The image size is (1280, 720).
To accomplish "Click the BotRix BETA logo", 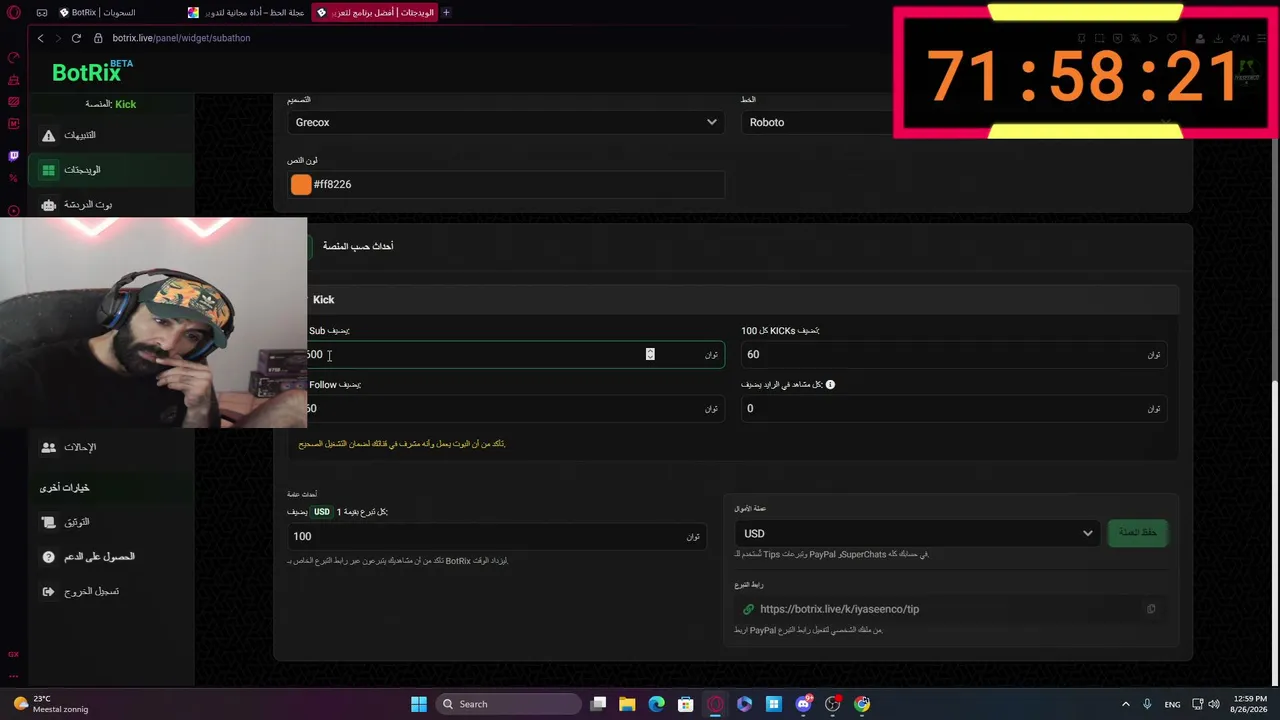I will 92,71.
